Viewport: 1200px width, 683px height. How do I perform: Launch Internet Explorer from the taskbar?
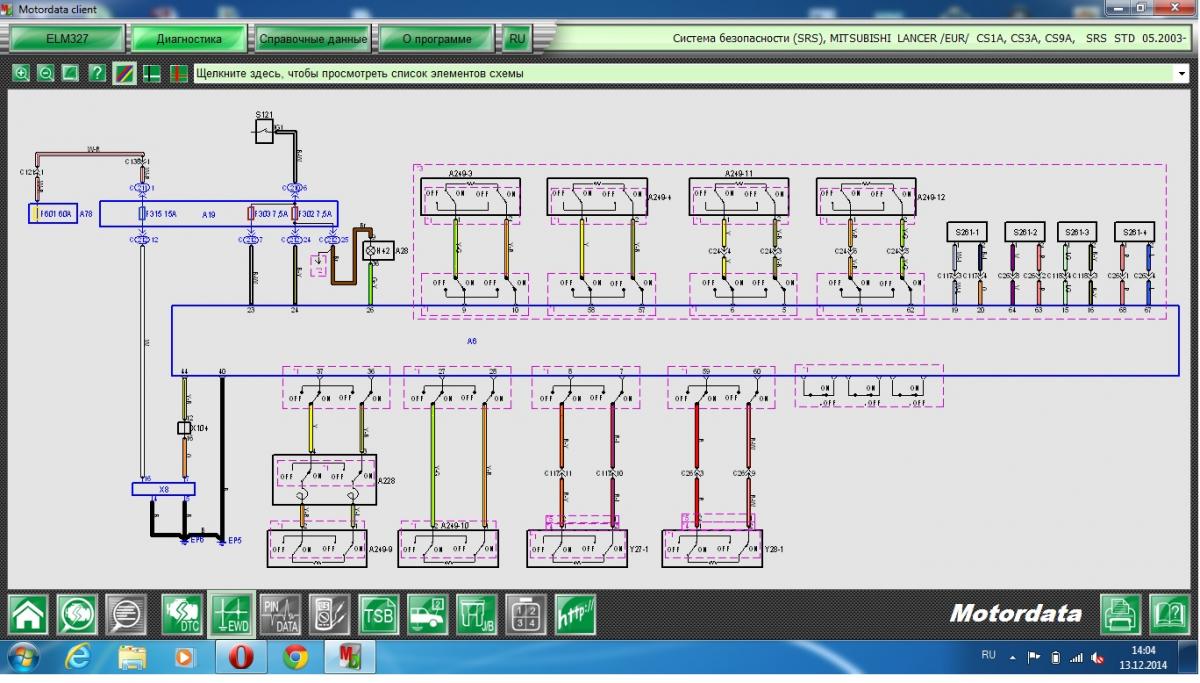[78, 657]
